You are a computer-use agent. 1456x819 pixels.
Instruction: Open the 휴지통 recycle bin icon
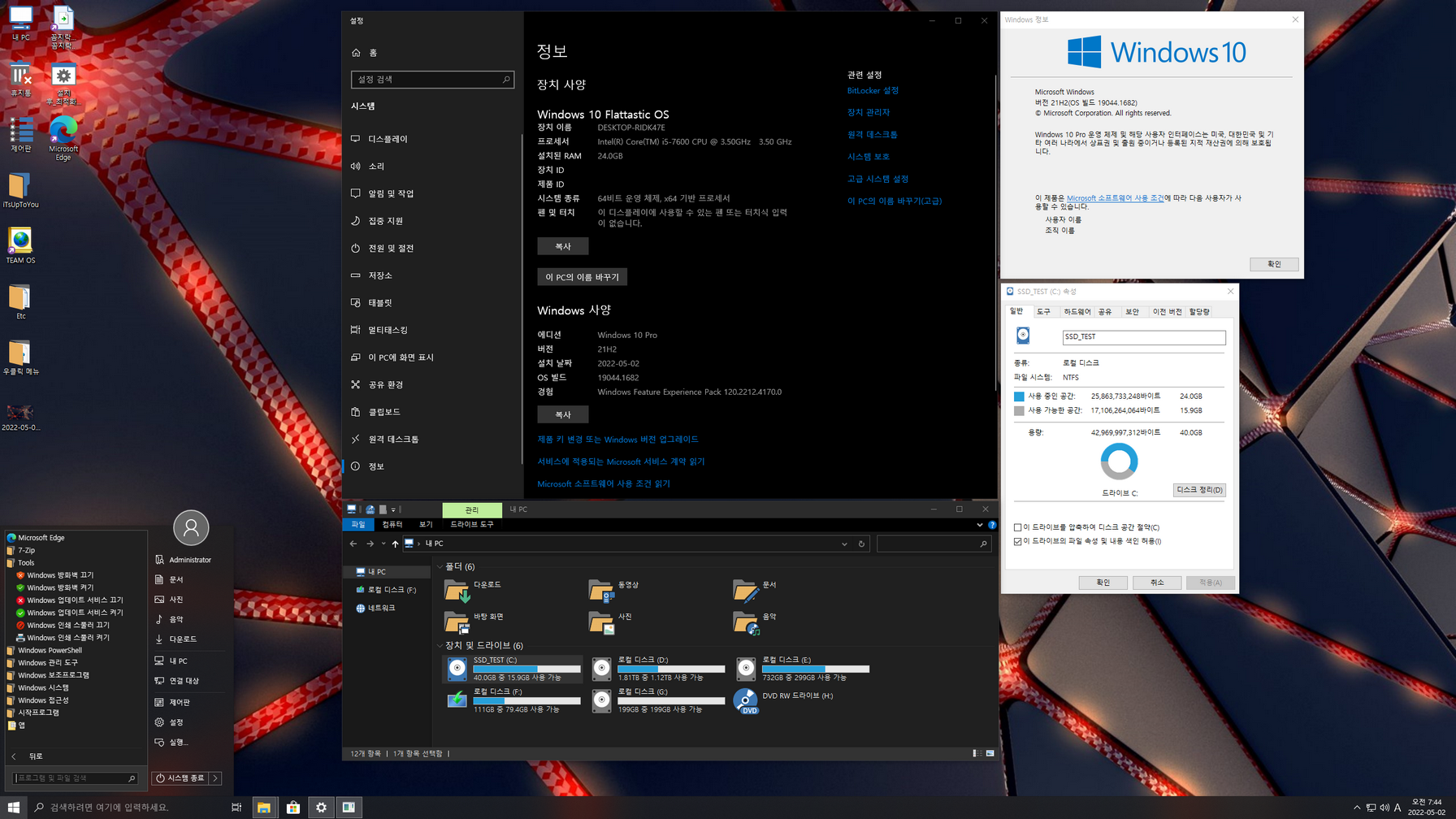pos(20,79)
